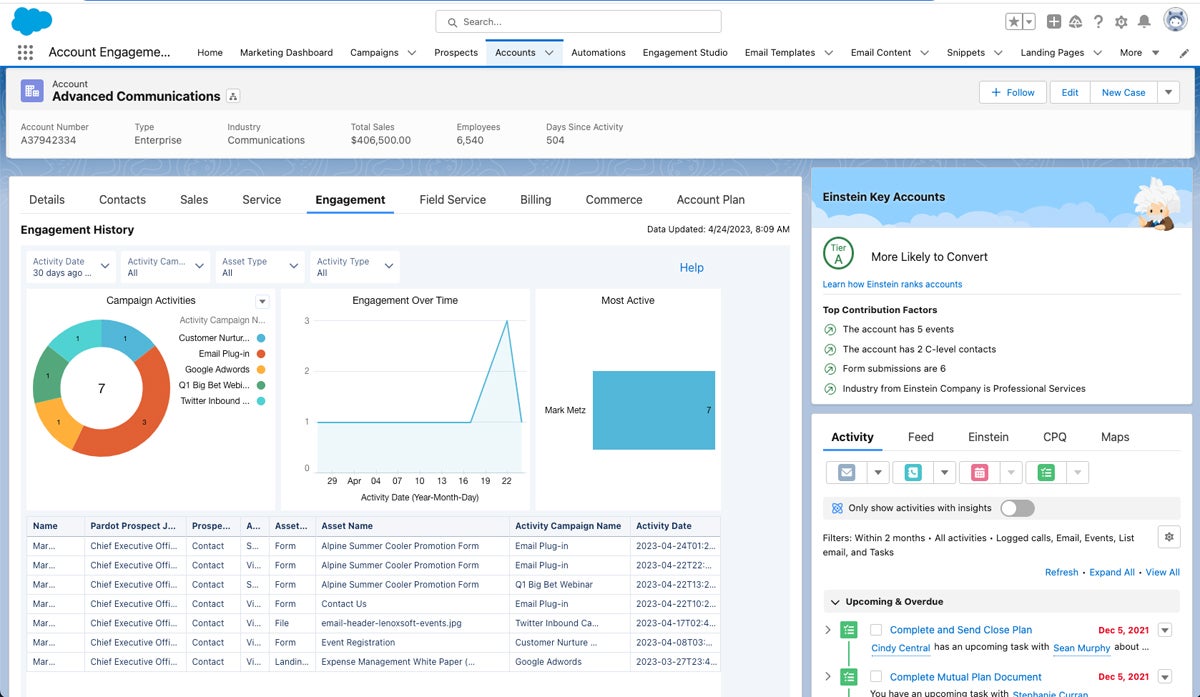The image size is (1200, 697).
Task: Open the Asset Type filter dropdown
Action: tap(260, 267)
